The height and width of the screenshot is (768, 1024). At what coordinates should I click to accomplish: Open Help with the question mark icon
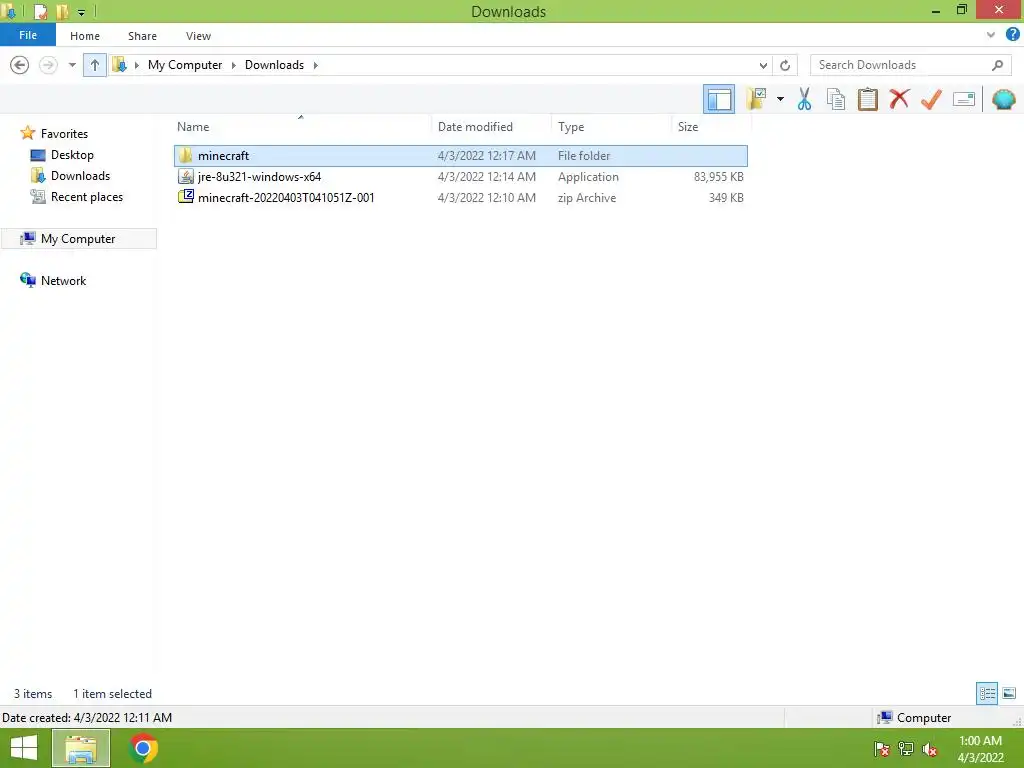point(1012,35)
